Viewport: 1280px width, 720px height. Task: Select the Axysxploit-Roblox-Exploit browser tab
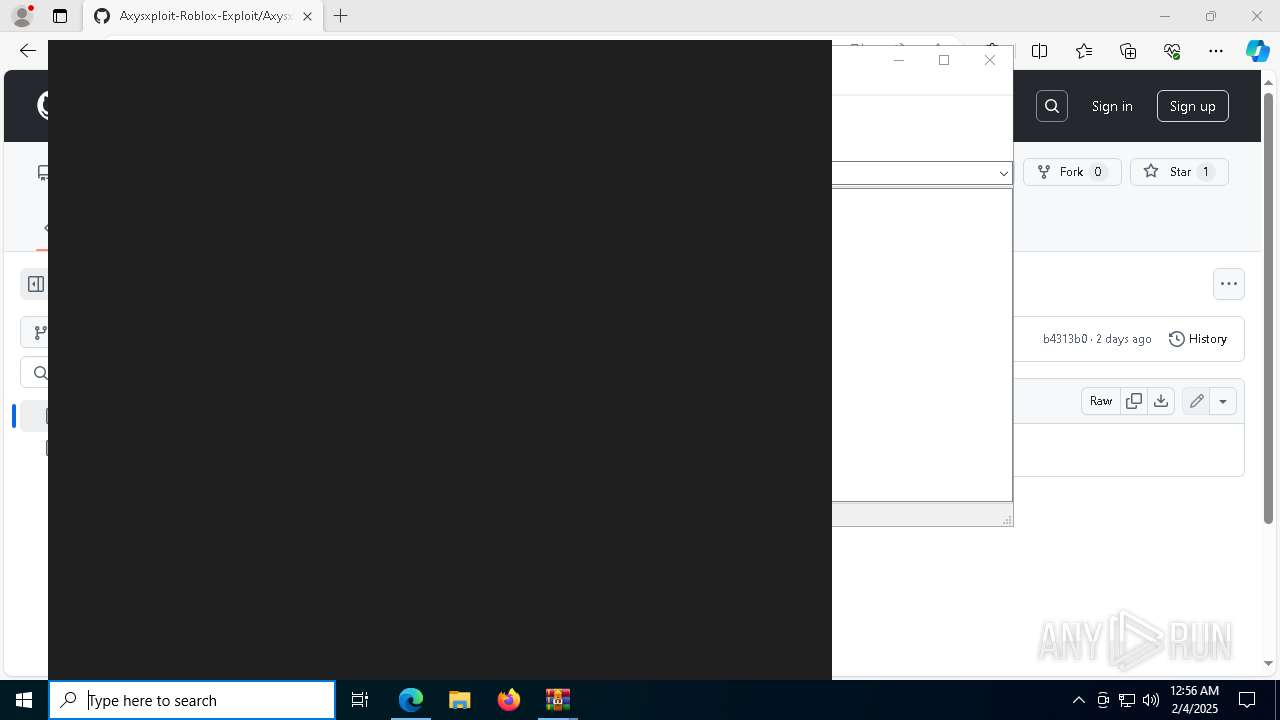click(x=204, y=16)
